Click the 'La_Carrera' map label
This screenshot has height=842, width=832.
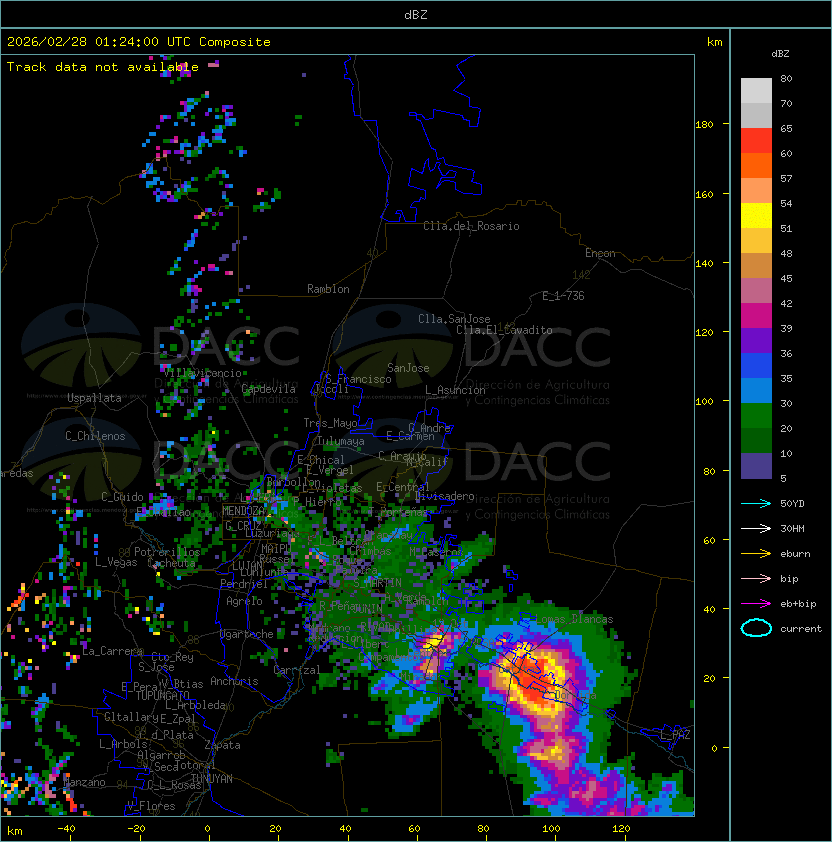(112, 651)
